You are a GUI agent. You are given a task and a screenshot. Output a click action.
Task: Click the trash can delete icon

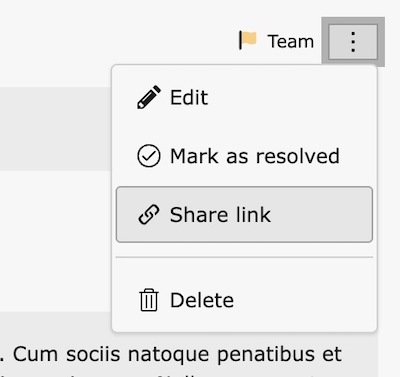[149, 300]
